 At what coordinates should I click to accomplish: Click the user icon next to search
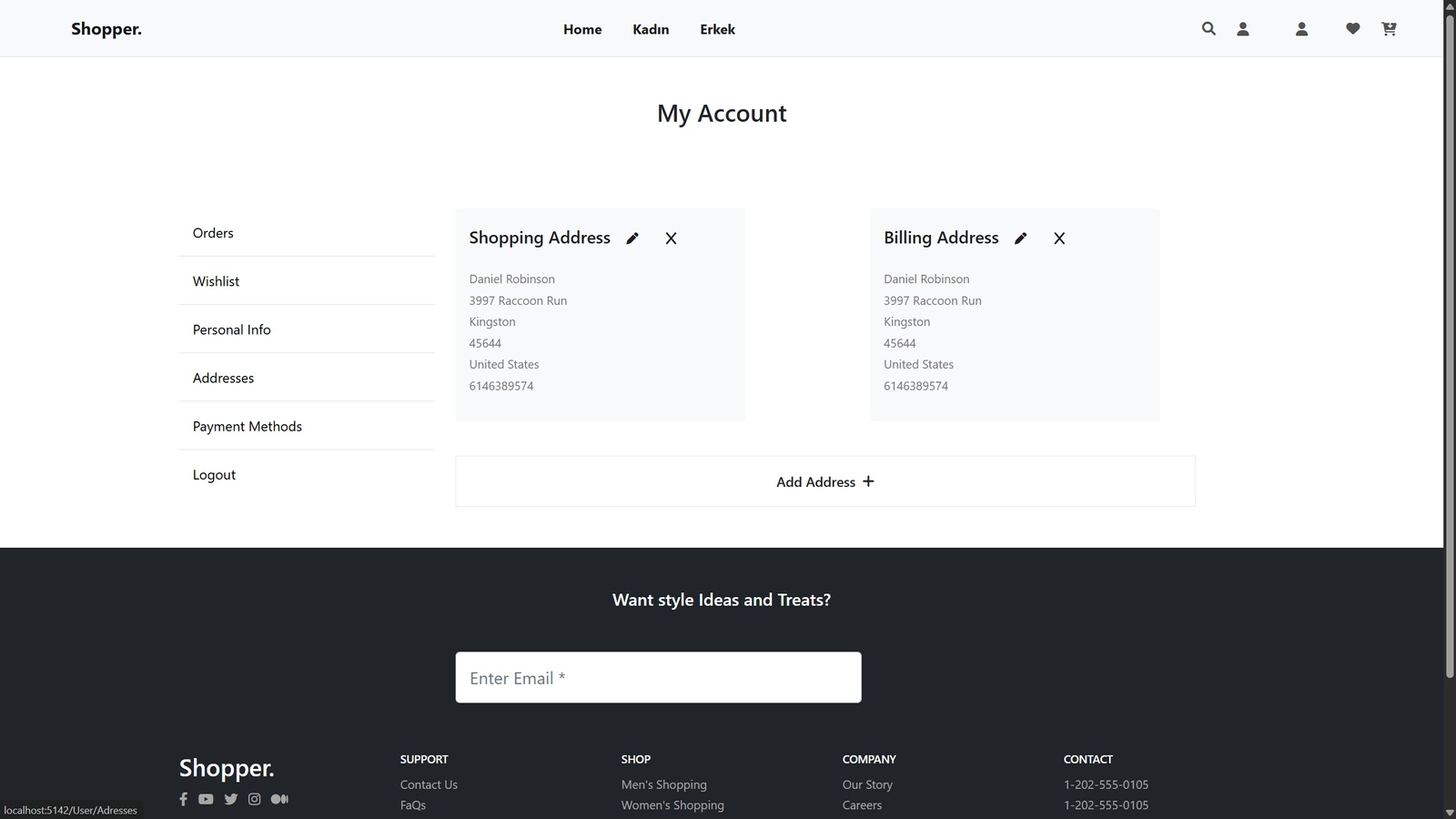[1243, 29]
